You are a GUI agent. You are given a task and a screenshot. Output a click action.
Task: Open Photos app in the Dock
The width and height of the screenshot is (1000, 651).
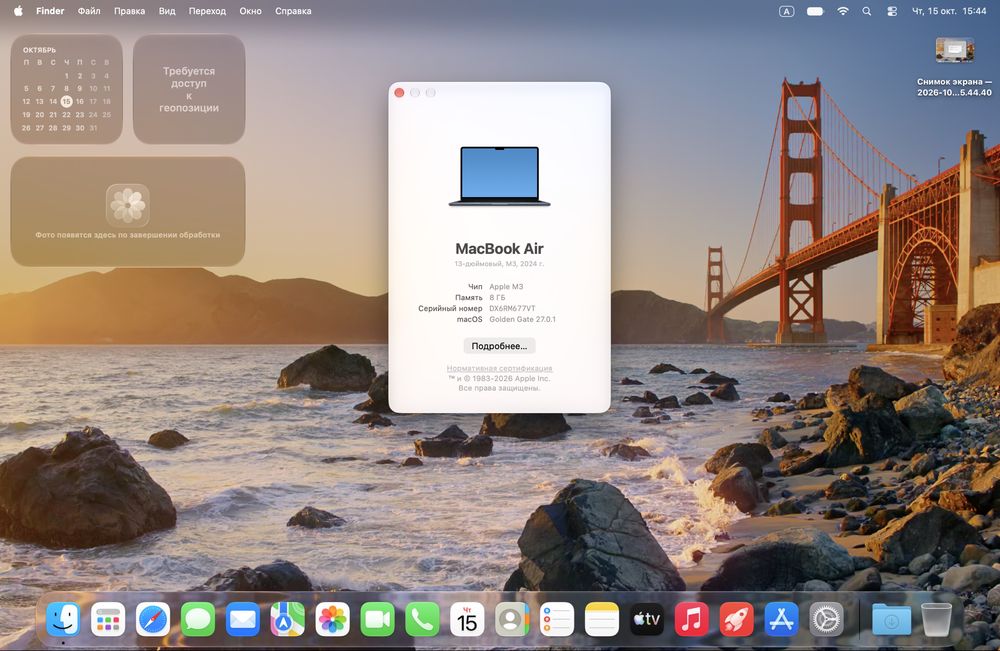(x=332, y=619)
